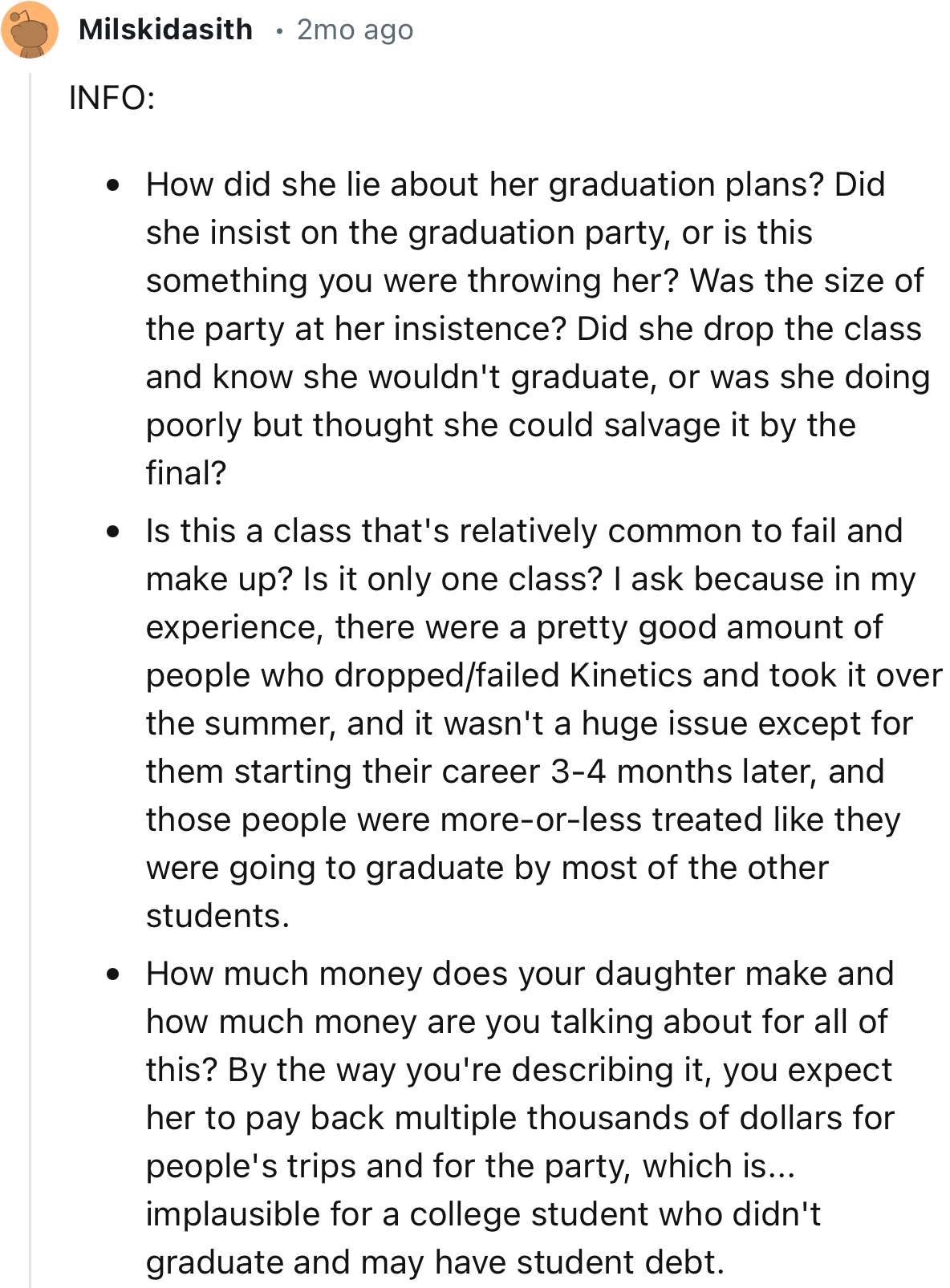Screen dimensions: 950x1288
Task: Click the second bullet point marker
Action: click(x=113, y=532)
